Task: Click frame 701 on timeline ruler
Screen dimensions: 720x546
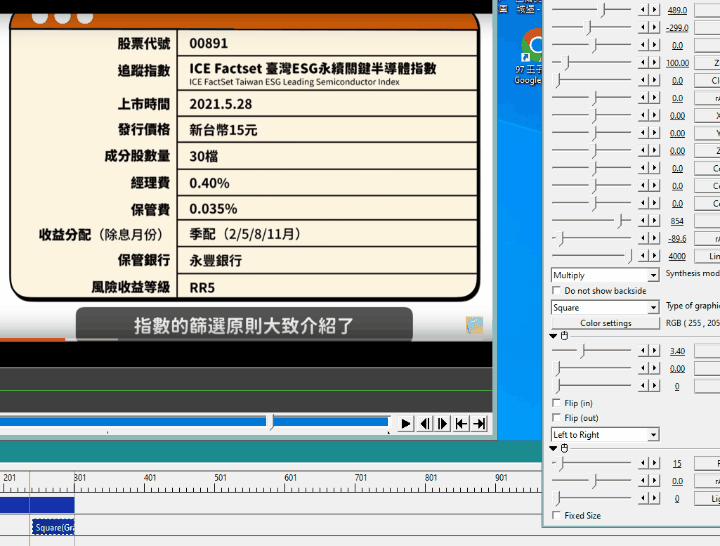Action: point(360,478)
